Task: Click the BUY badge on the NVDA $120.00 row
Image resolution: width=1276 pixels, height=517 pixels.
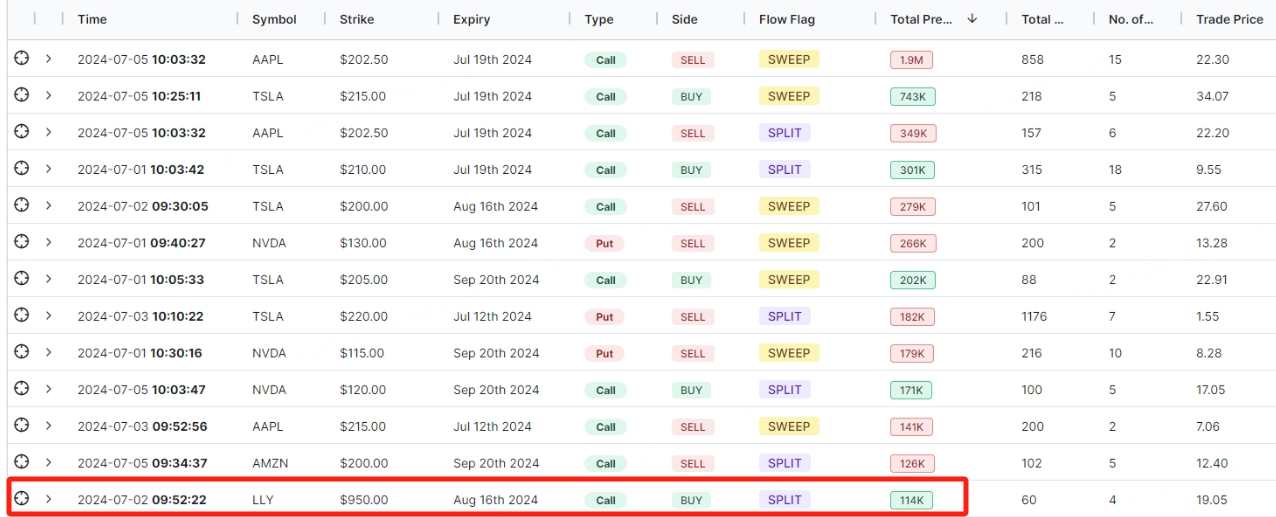Action: pos(691,390)
